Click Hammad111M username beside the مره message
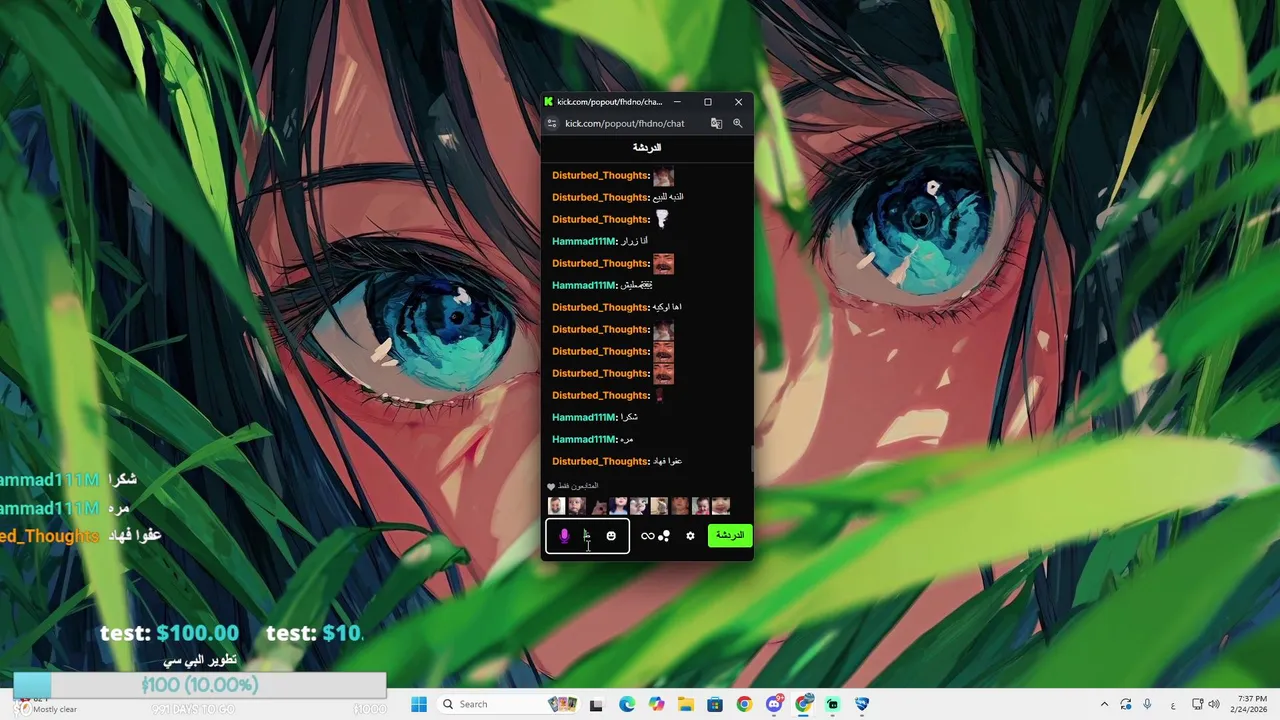The height and width of the screenshot is (720, 1280). coord(585,439)
